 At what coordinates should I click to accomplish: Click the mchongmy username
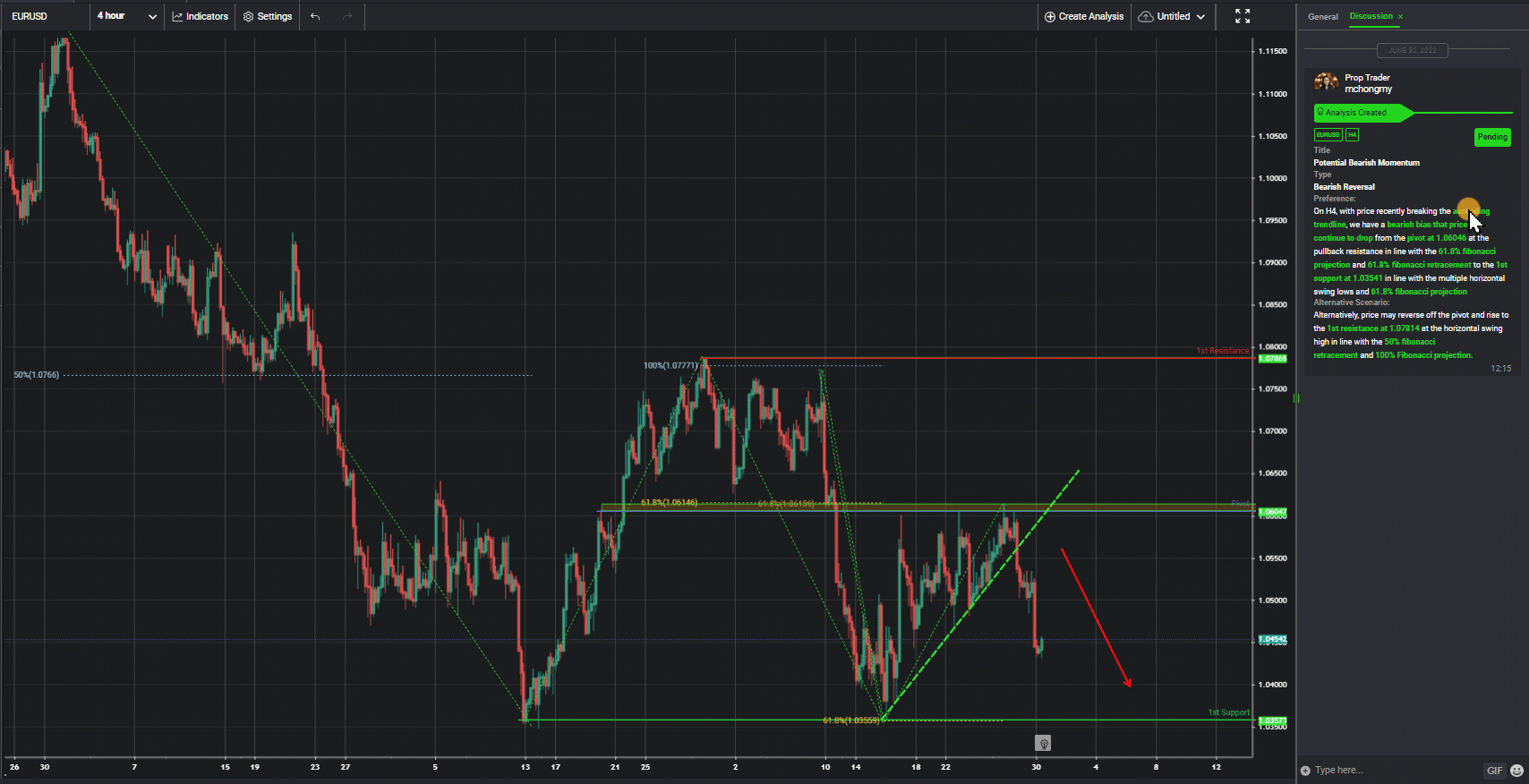coord(1368,89)
